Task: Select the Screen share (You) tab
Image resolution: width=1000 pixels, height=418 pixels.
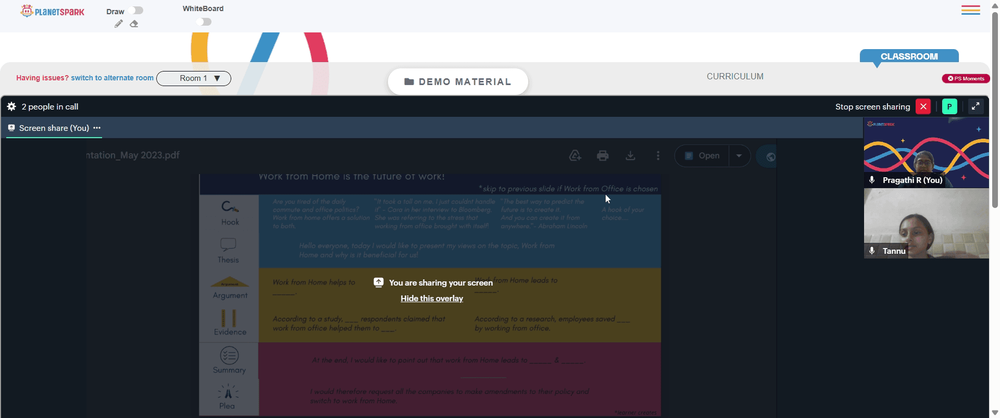Action: [x=54, y=128]
